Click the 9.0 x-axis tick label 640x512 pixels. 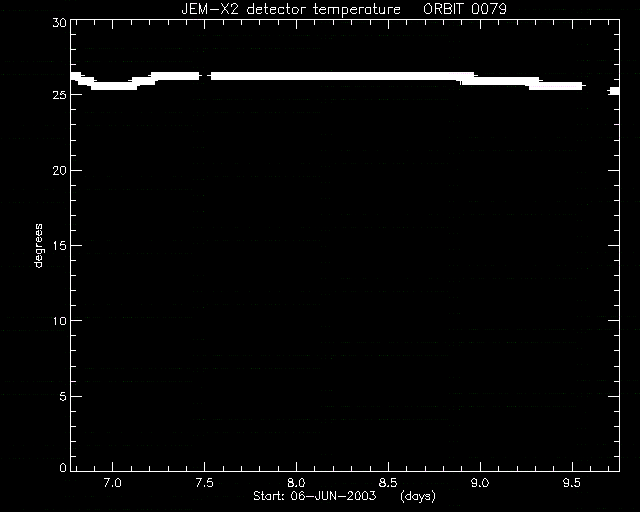(480, 483)
